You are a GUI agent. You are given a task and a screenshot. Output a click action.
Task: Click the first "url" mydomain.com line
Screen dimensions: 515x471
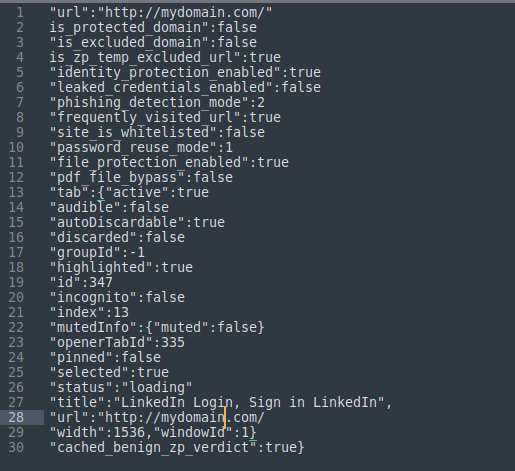161,13
